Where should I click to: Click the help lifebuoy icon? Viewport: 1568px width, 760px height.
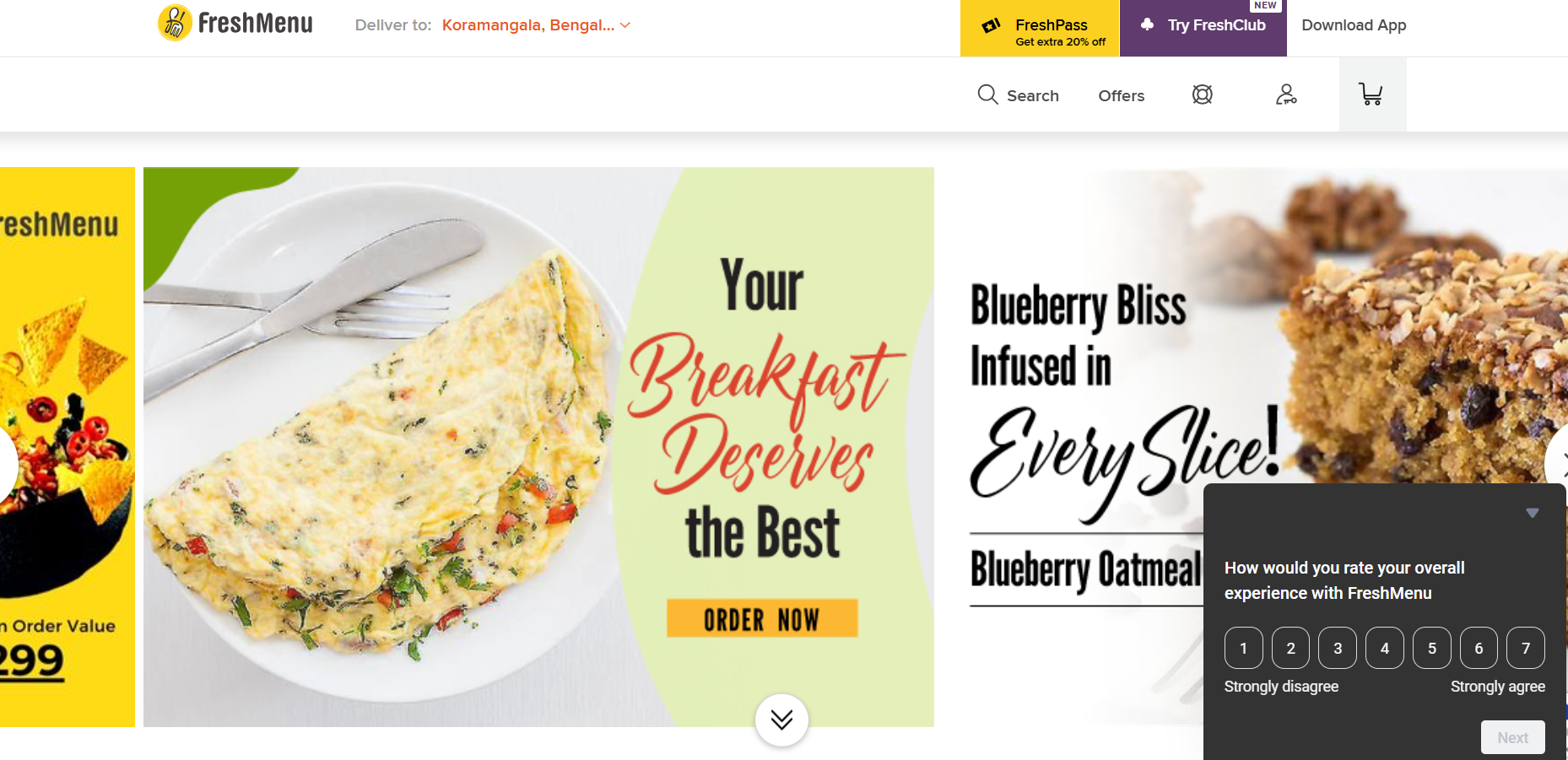tap(1203, 94)
